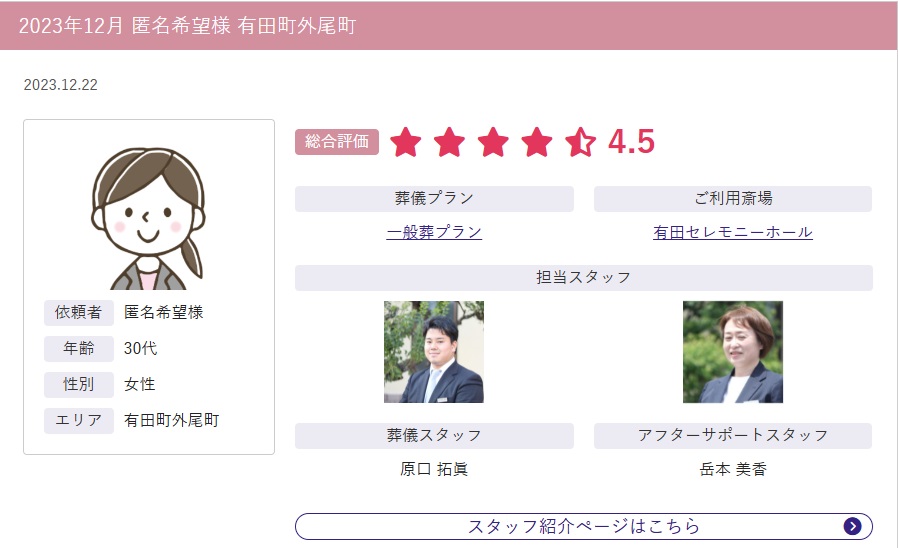Click the first rating star
Screen dimensions: 898x548
tap(405, 142)
